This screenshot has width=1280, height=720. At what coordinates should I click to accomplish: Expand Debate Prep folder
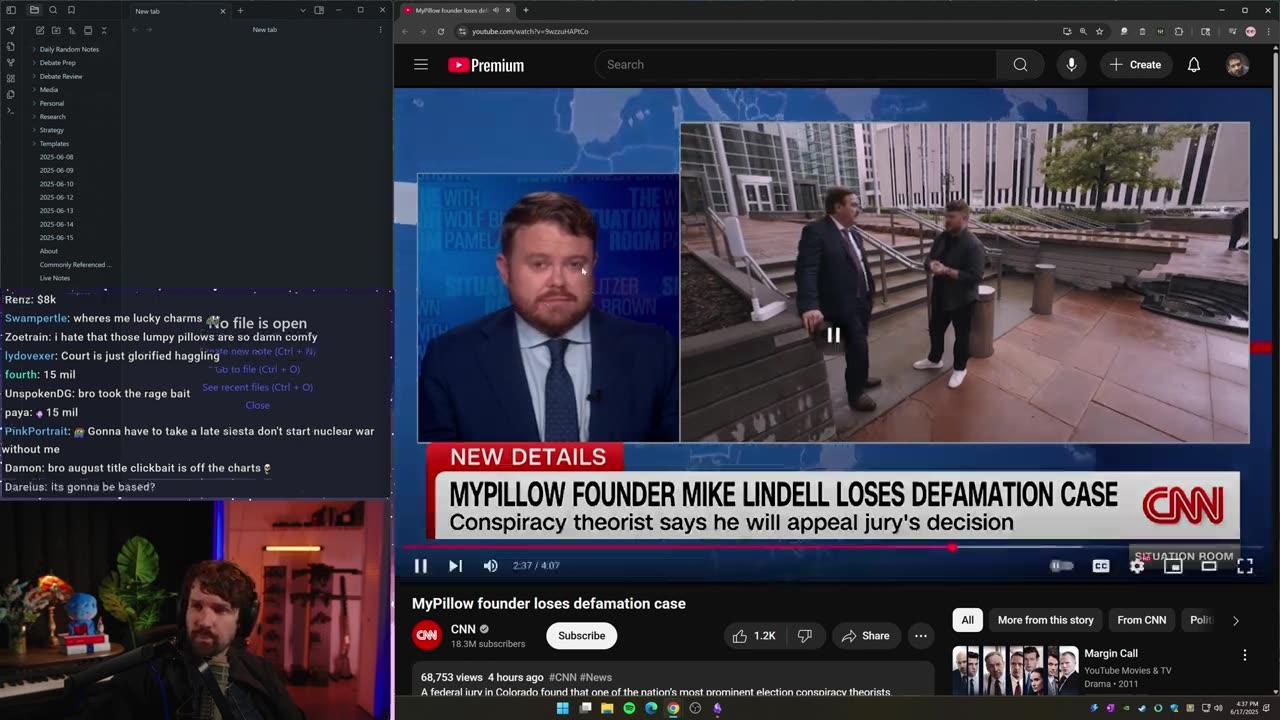pos(56,62)
